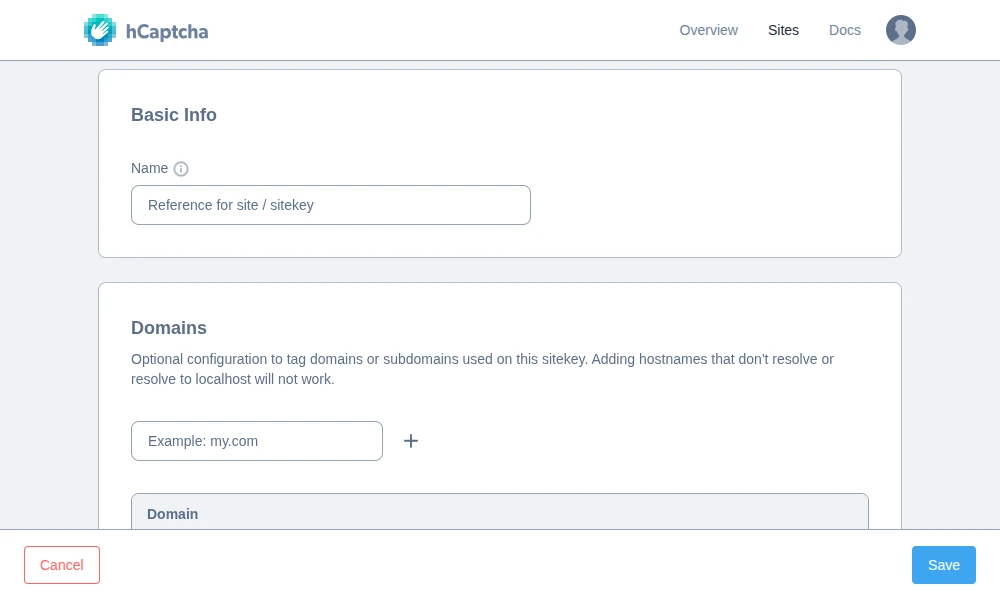The height and width of the screenshot is (600, 1000).
Task: Click the Domains description paragraph
Action: tap(482, 369)
